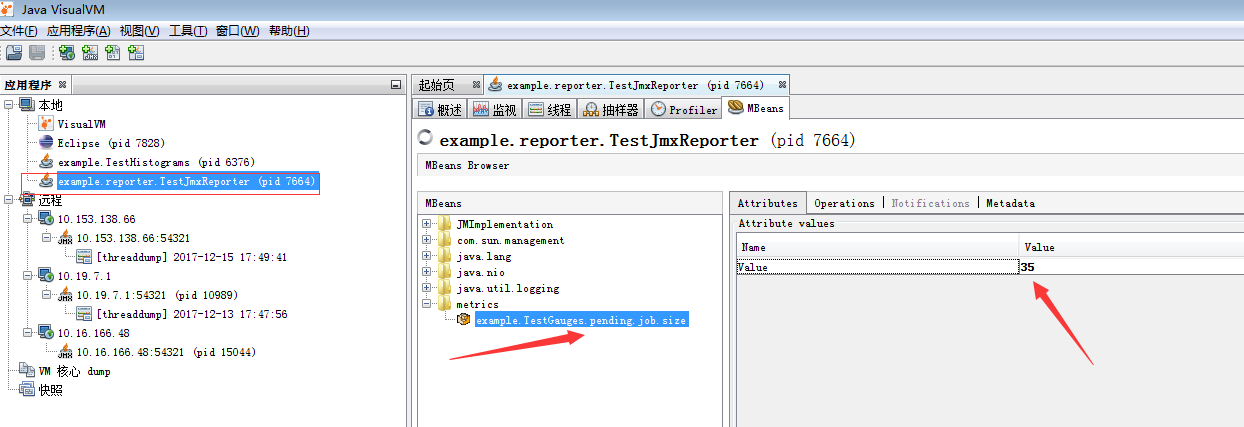Open the 视图(V) menu
This screenshot has height=427, width=1244.
(x=139, y=31)
